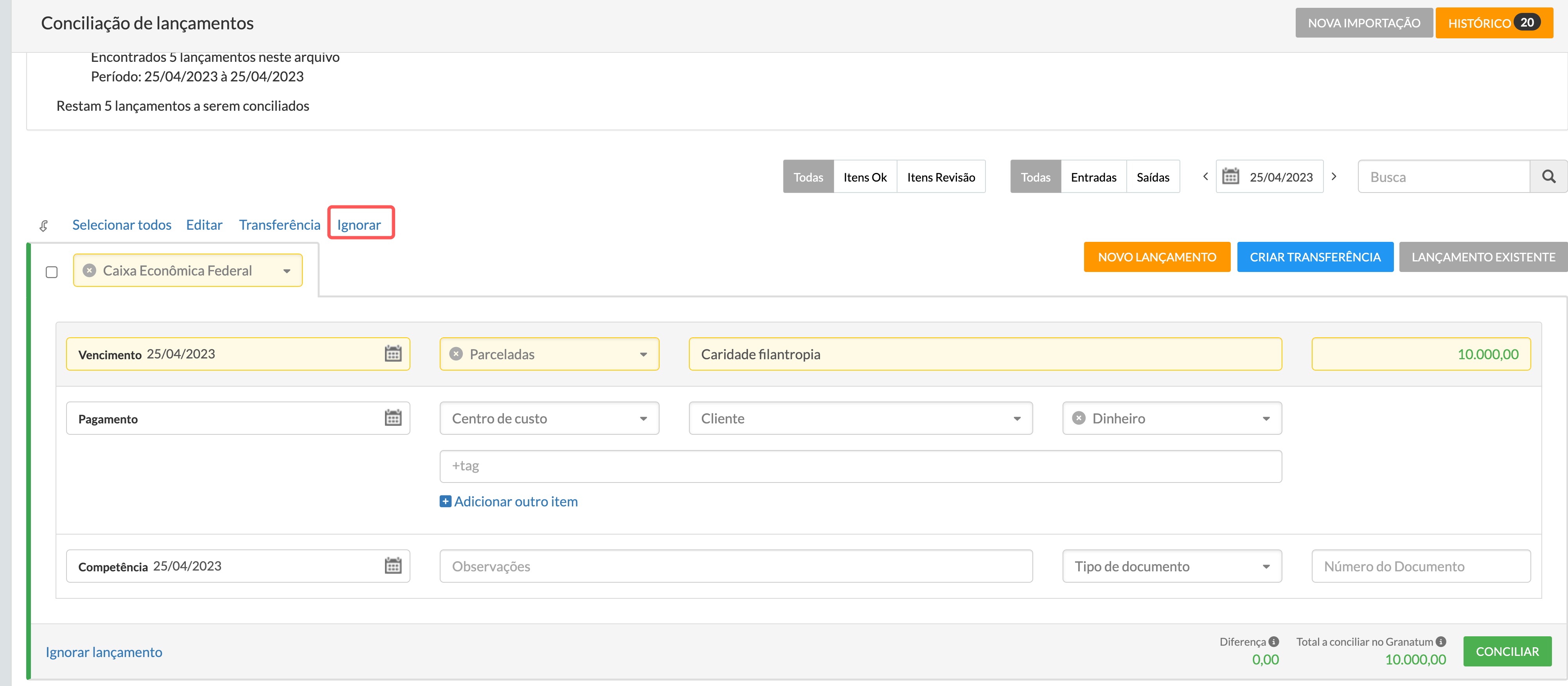Go to next date with right chevron
This screenshot has height=686, width=1568.
click(x=1334, y=176)
